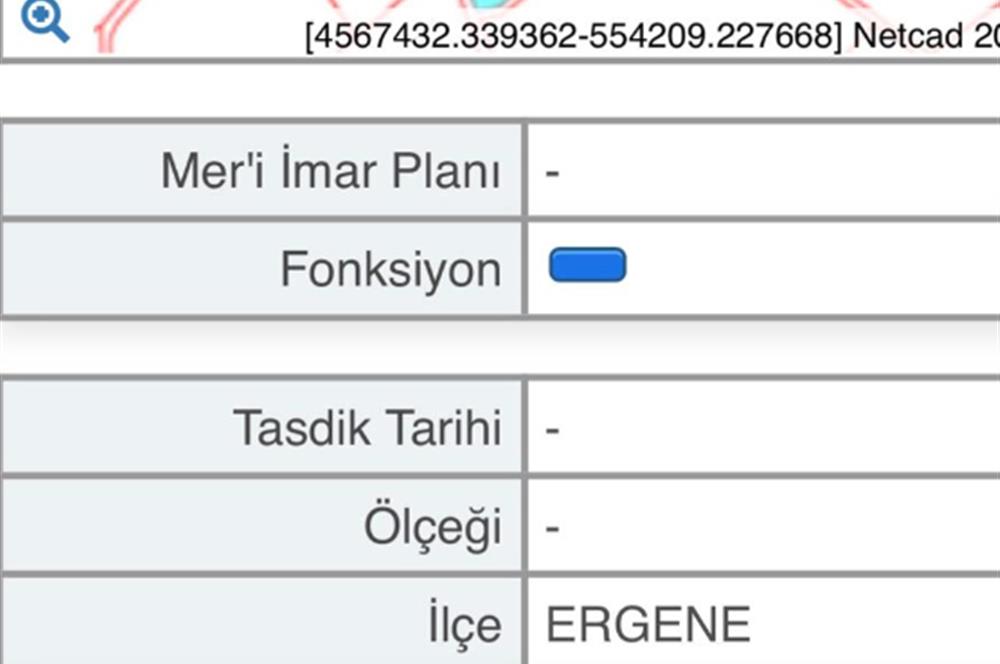The image size is (1000, 664).
Task: Click the Fonksiyon row label
Action: click(394, 267)
